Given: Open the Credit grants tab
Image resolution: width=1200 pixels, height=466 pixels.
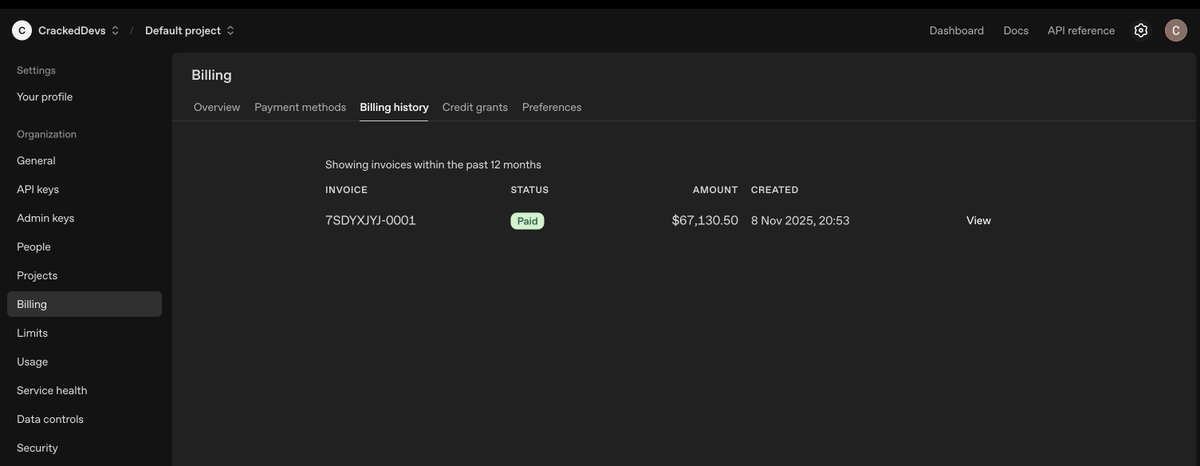Looking at the screenshot, I should coord(475,107).
